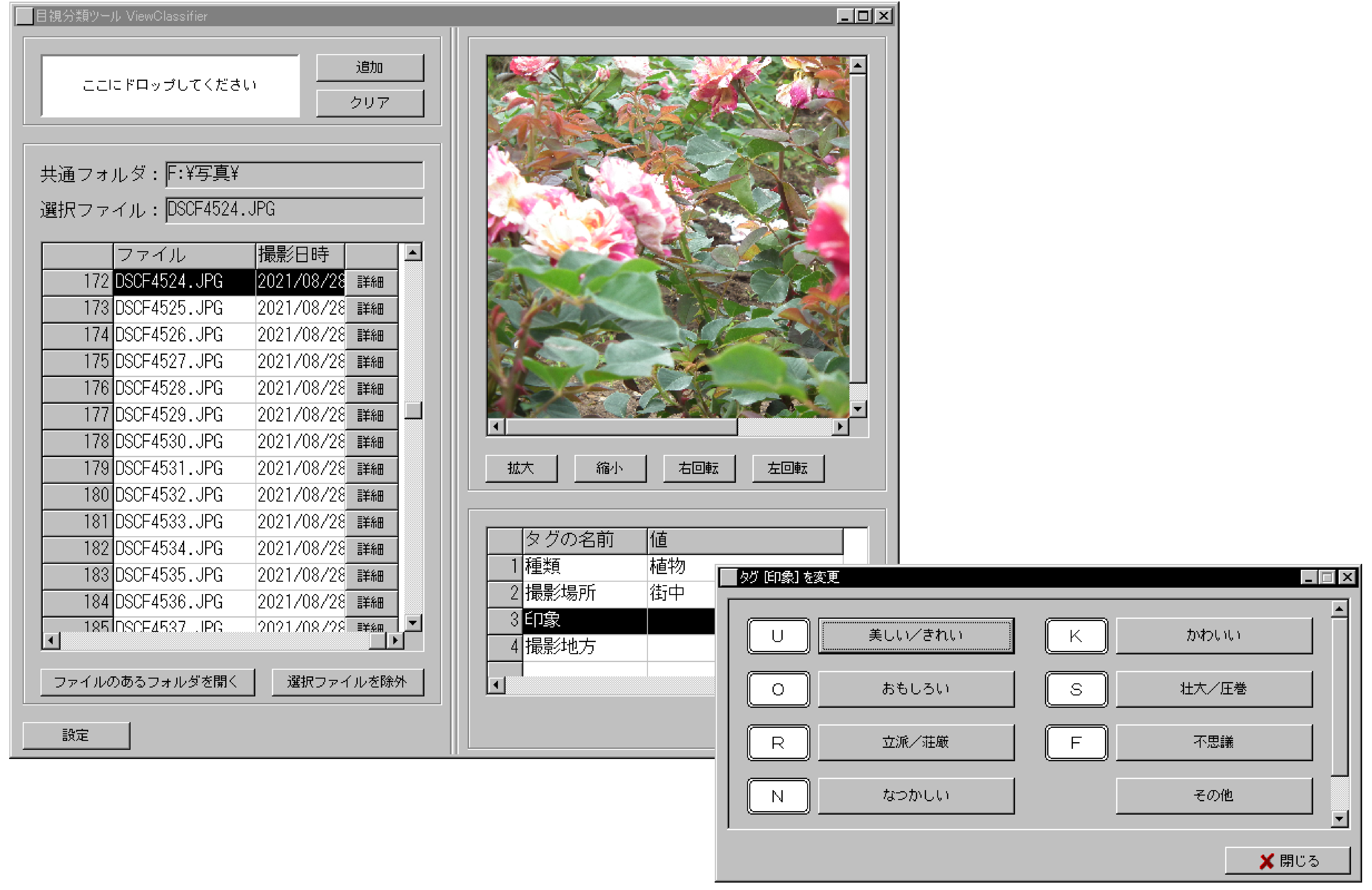Open the 設定 settings button
This screenshot has height=890, width=1372.
[x=76, y=735]
